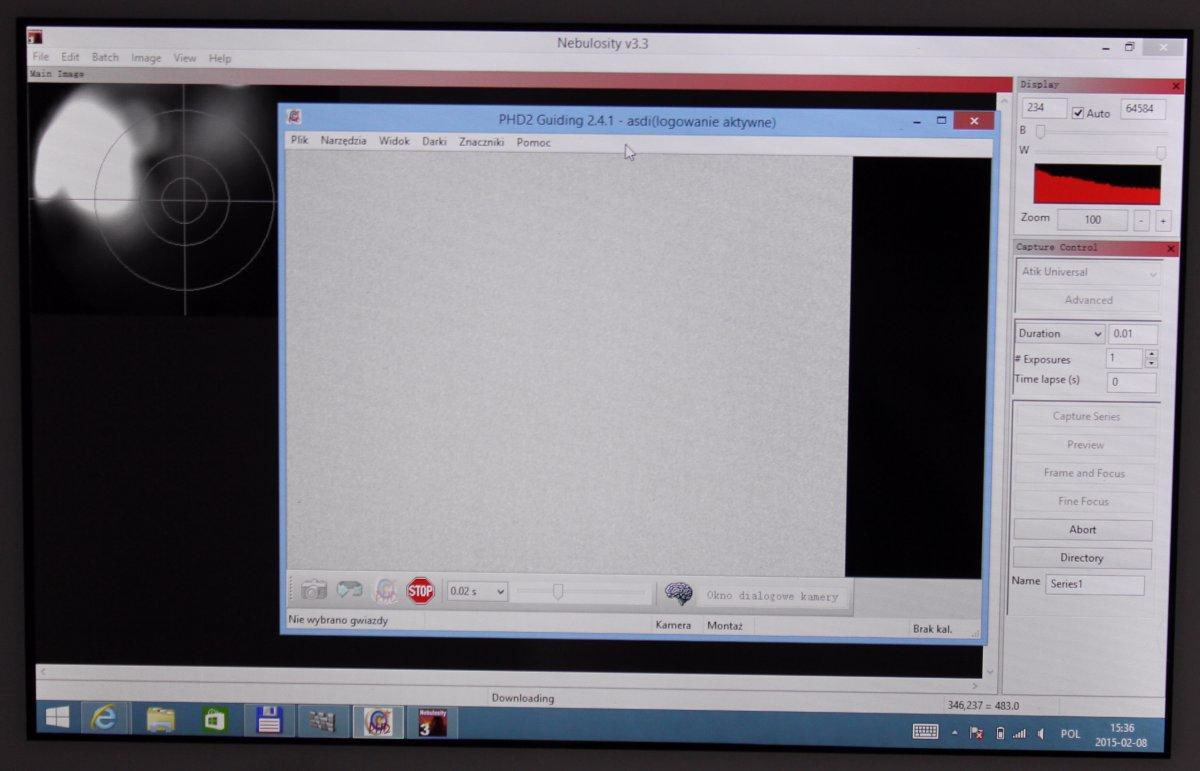The width and height of the screenshot is (1200, 771).
Task: Click the PHD2 guide target icon
Action: pyautogui.click(x=386, y=591)
